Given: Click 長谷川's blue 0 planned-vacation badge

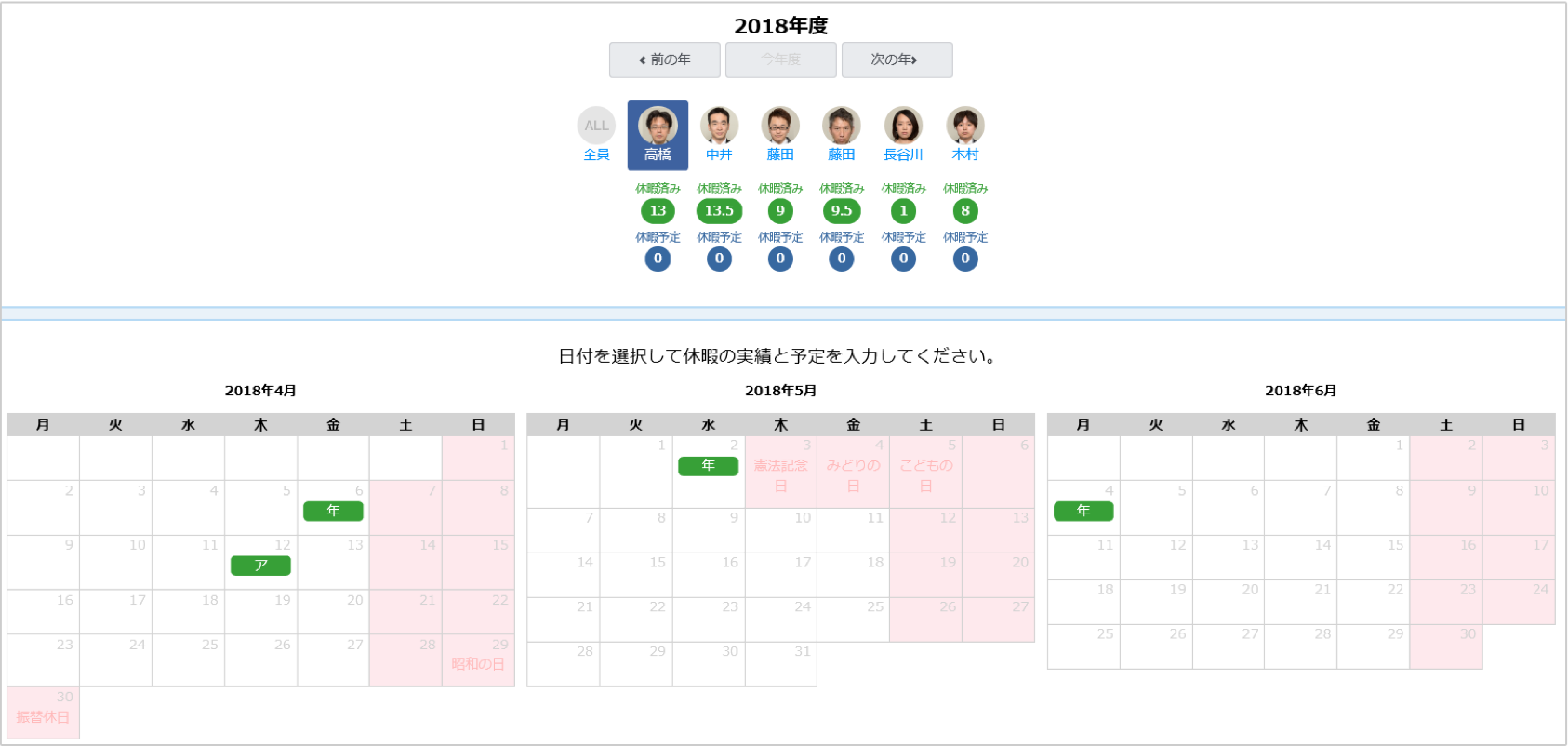Looking at the screenshot, I should click(x=903, y=259).
